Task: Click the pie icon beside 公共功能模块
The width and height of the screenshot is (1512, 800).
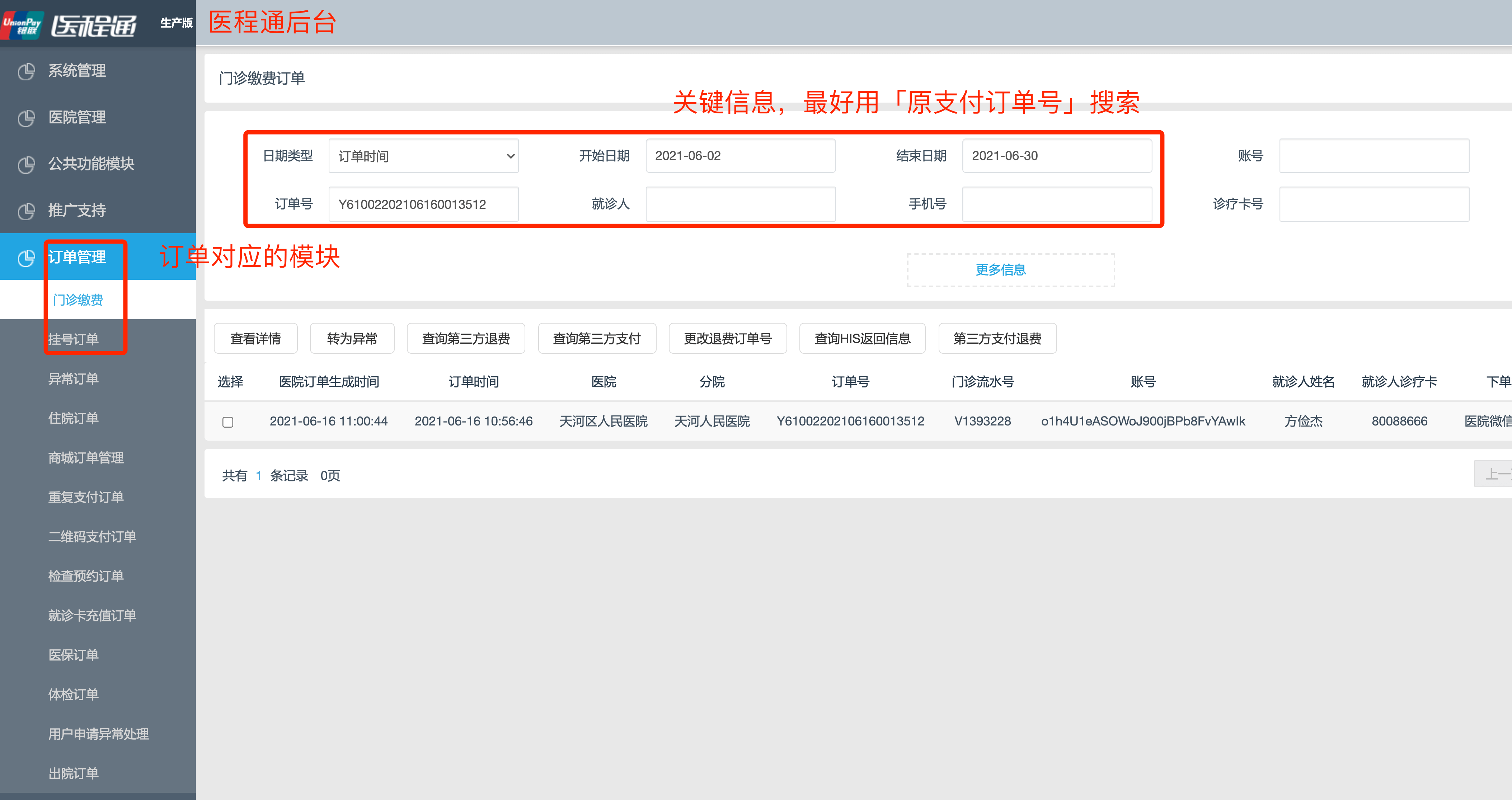Action: click(26, 164)
